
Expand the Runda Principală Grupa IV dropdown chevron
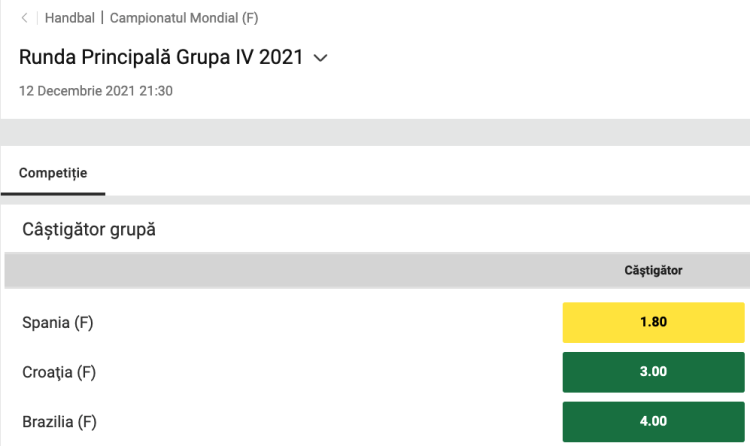click(321, 58)
